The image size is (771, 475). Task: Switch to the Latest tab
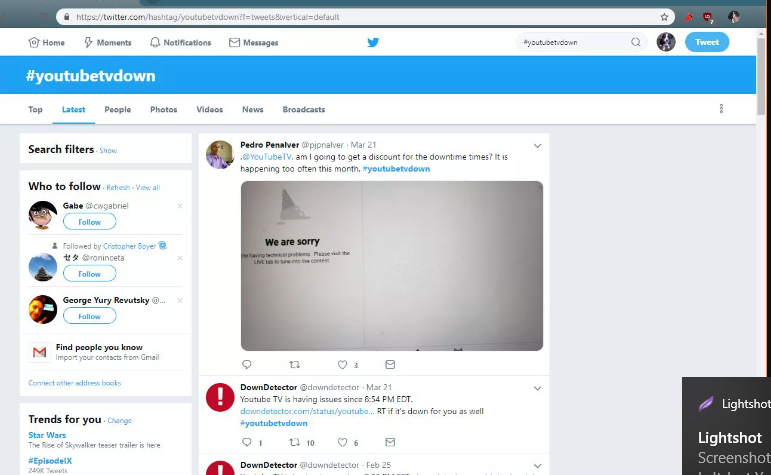pos(73,109)
